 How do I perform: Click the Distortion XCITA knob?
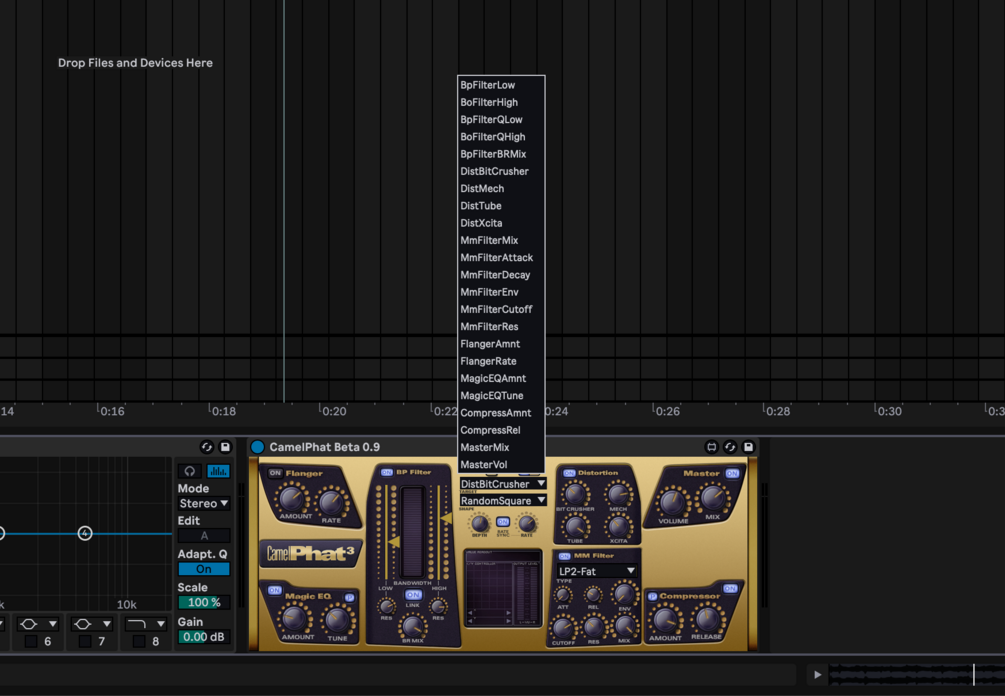coord(618,526)
